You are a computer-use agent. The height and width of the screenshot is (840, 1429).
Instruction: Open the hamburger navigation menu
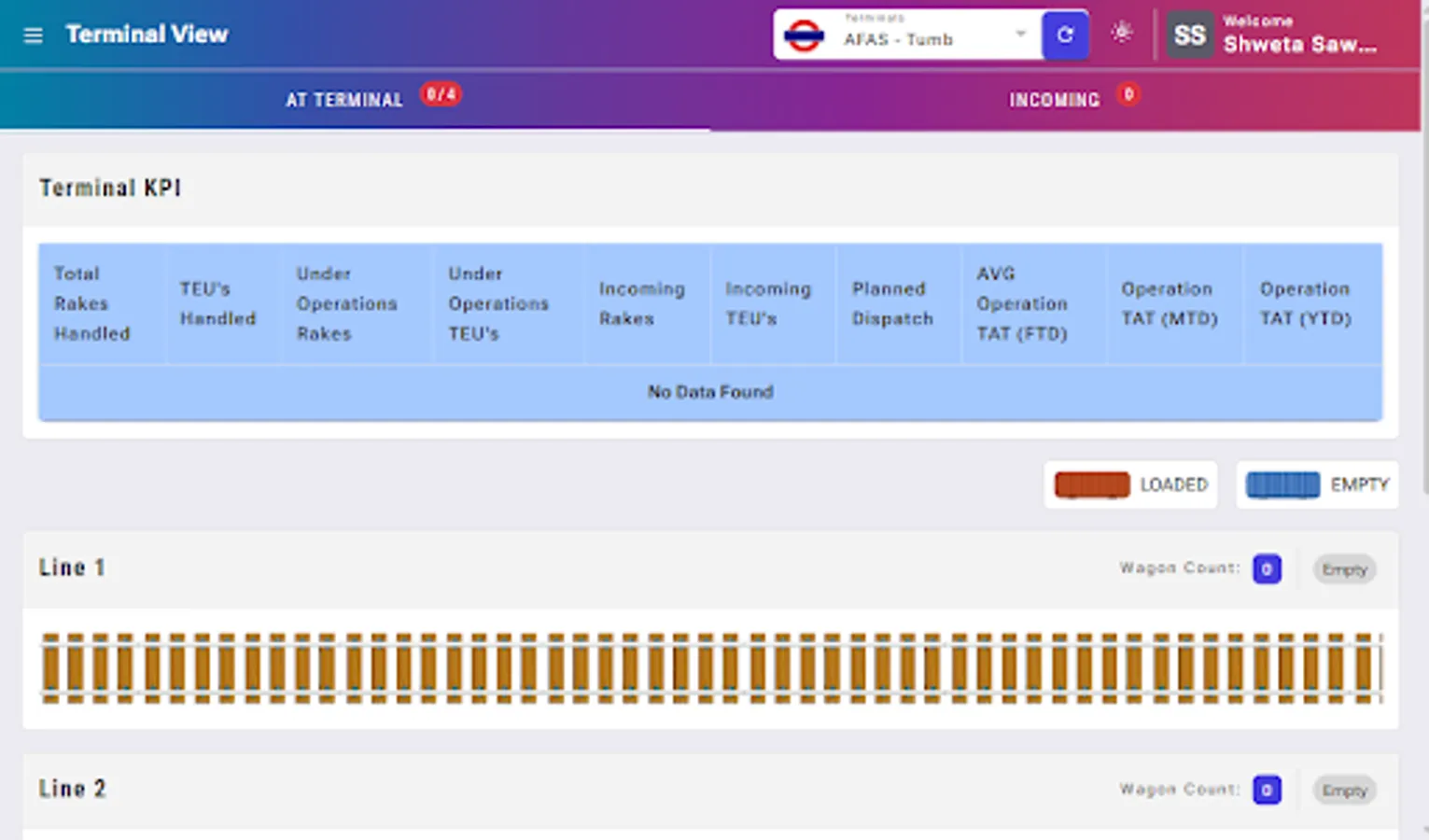tap(33, 35)
